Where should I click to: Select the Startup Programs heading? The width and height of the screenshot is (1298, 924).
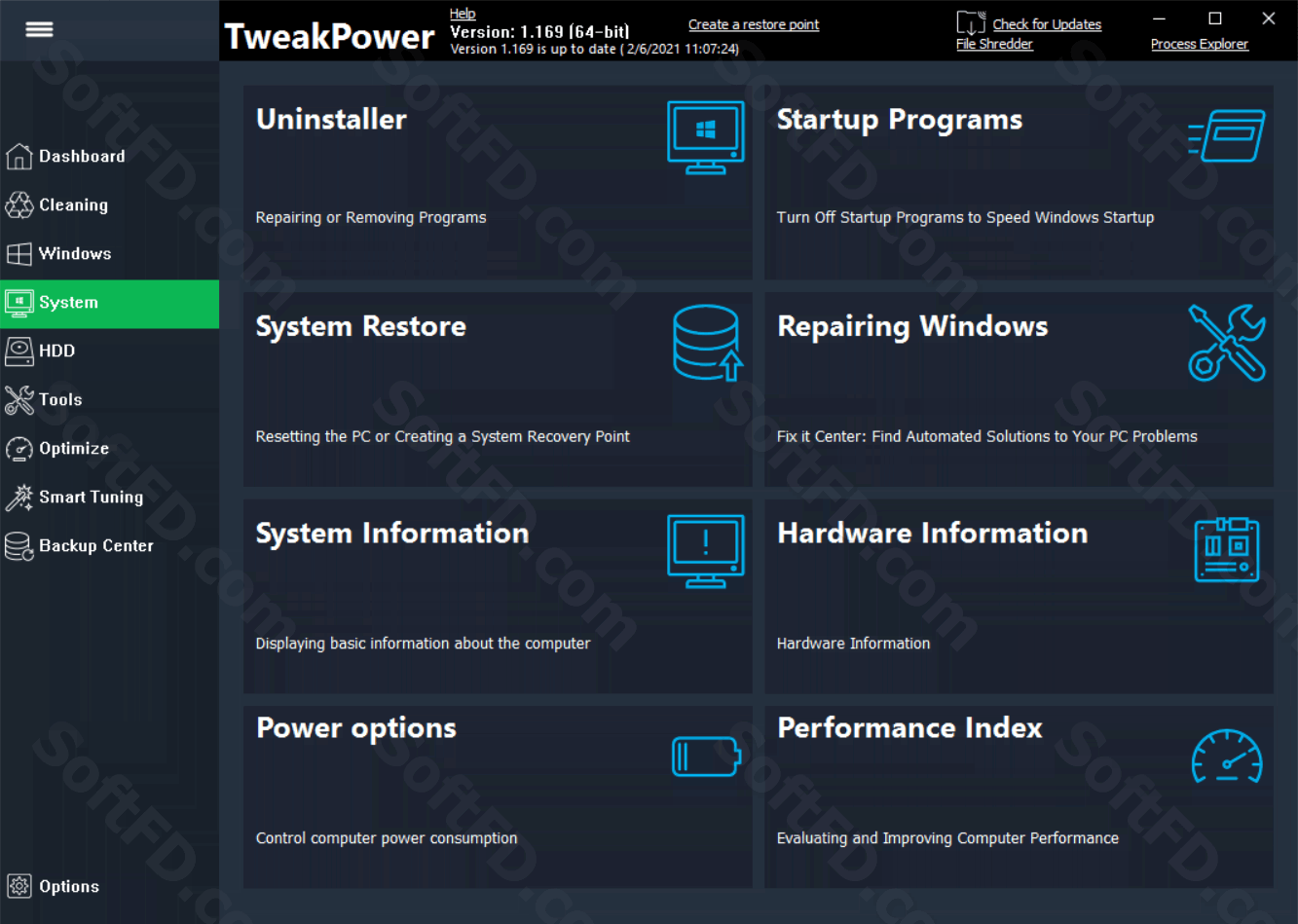[x=900, y=120]
